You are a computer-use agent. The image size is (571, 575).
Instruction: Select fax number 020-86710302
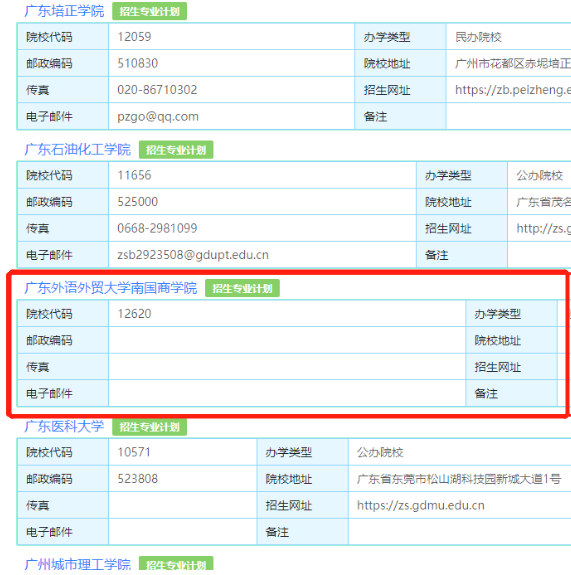click(x=157, y=90)
